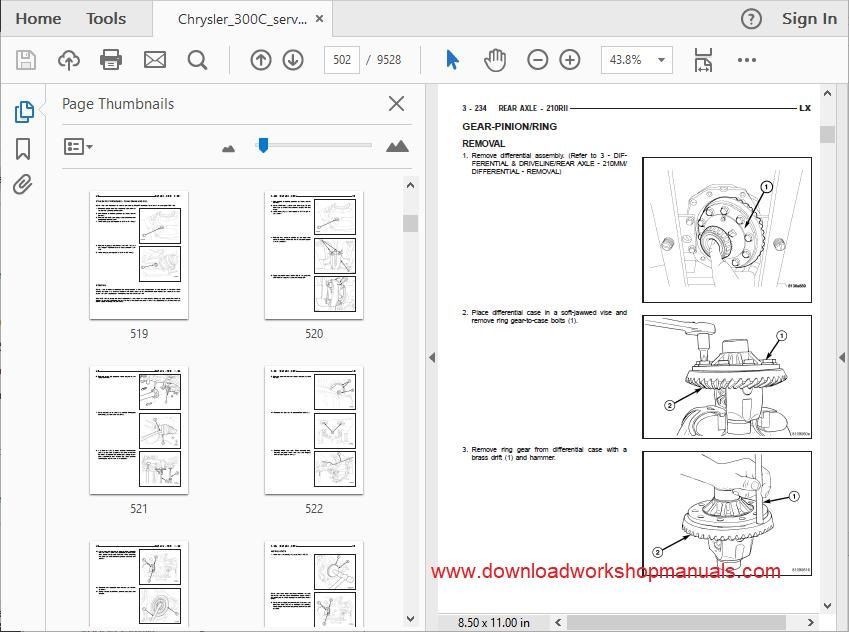Show Page Thumbnails sidebar icon
Viewport: 849px width, 632px height.
click(24, 112)
